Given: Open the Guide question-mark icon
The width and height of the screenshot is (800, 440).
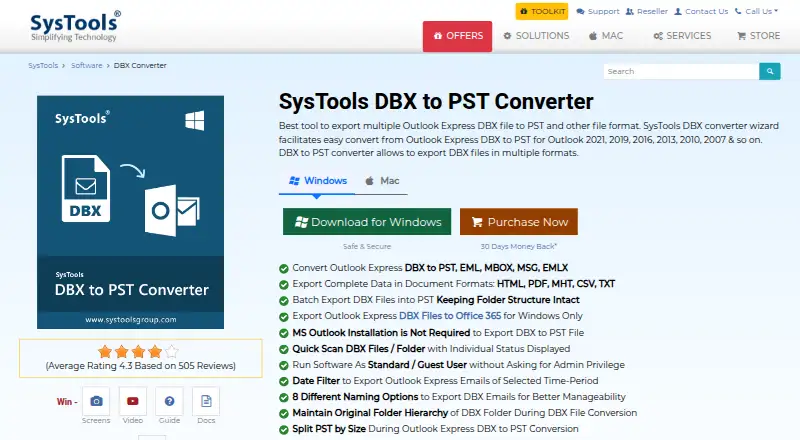Looking at the screenshot, I should click(x=169, y=401).
